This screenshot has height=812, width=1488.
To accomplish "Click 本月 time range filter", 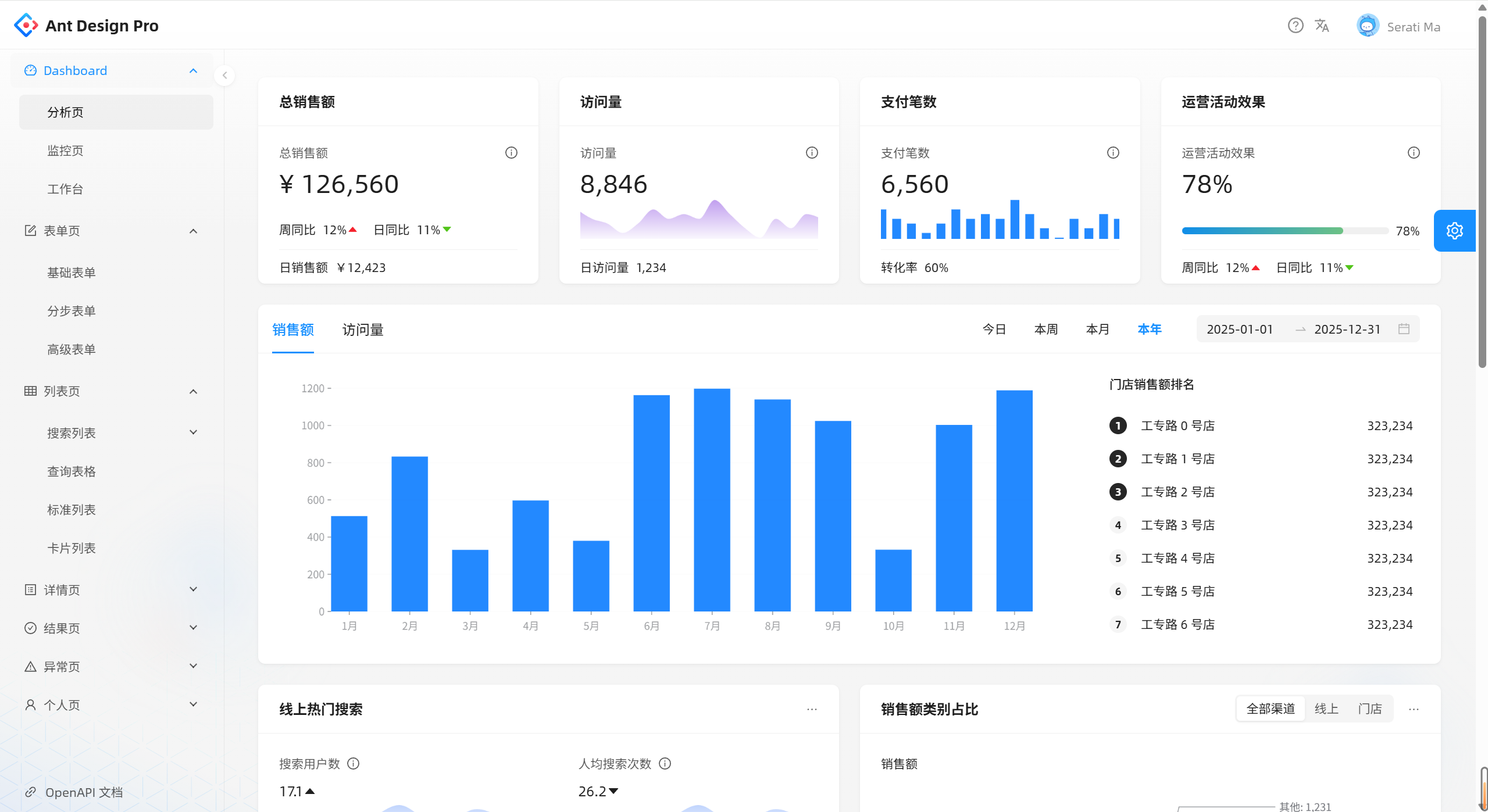I will [x=1097, y=329].
